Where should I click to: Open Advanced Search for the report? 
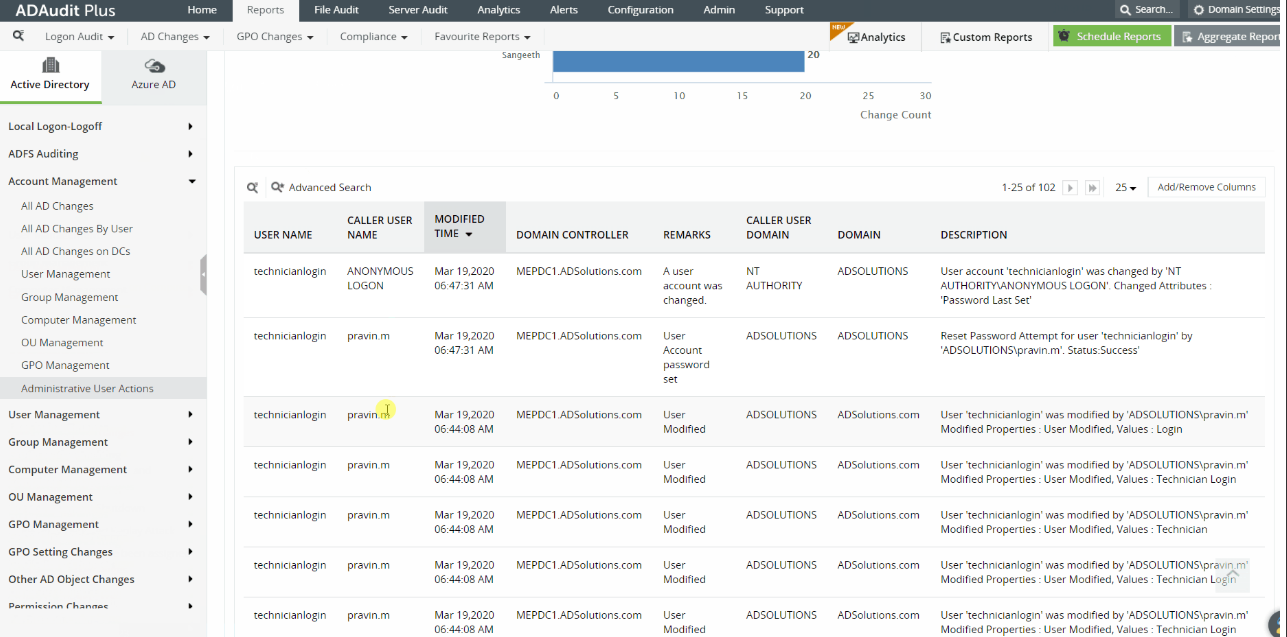click(321, 187)
